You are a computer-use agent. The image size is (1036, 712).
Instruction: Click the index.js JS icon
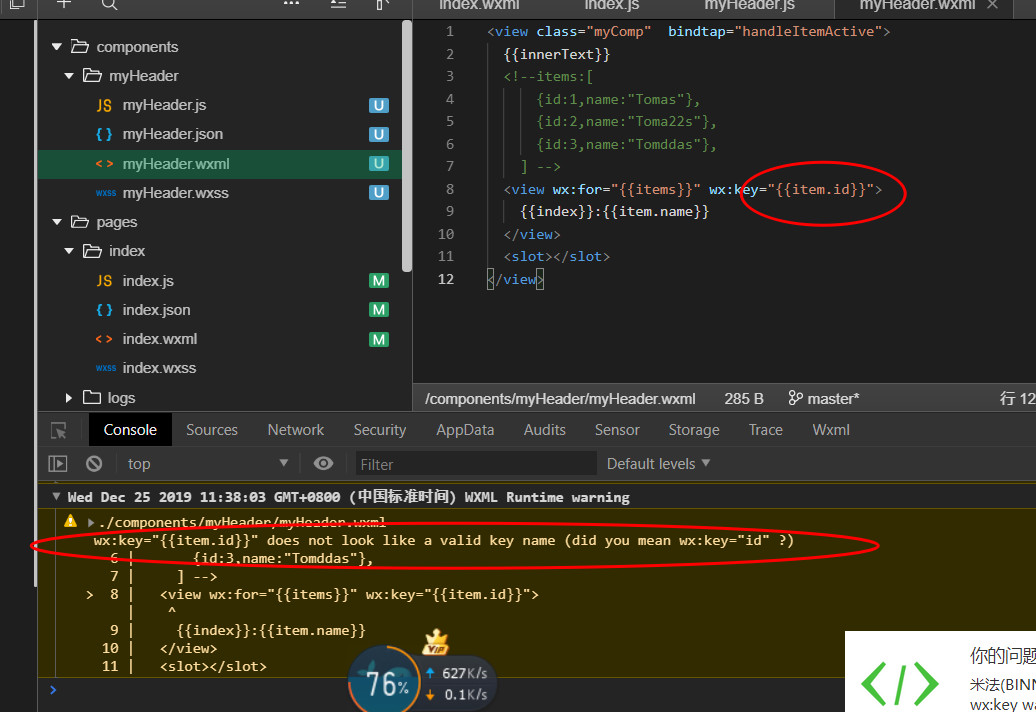coord(104,281)
